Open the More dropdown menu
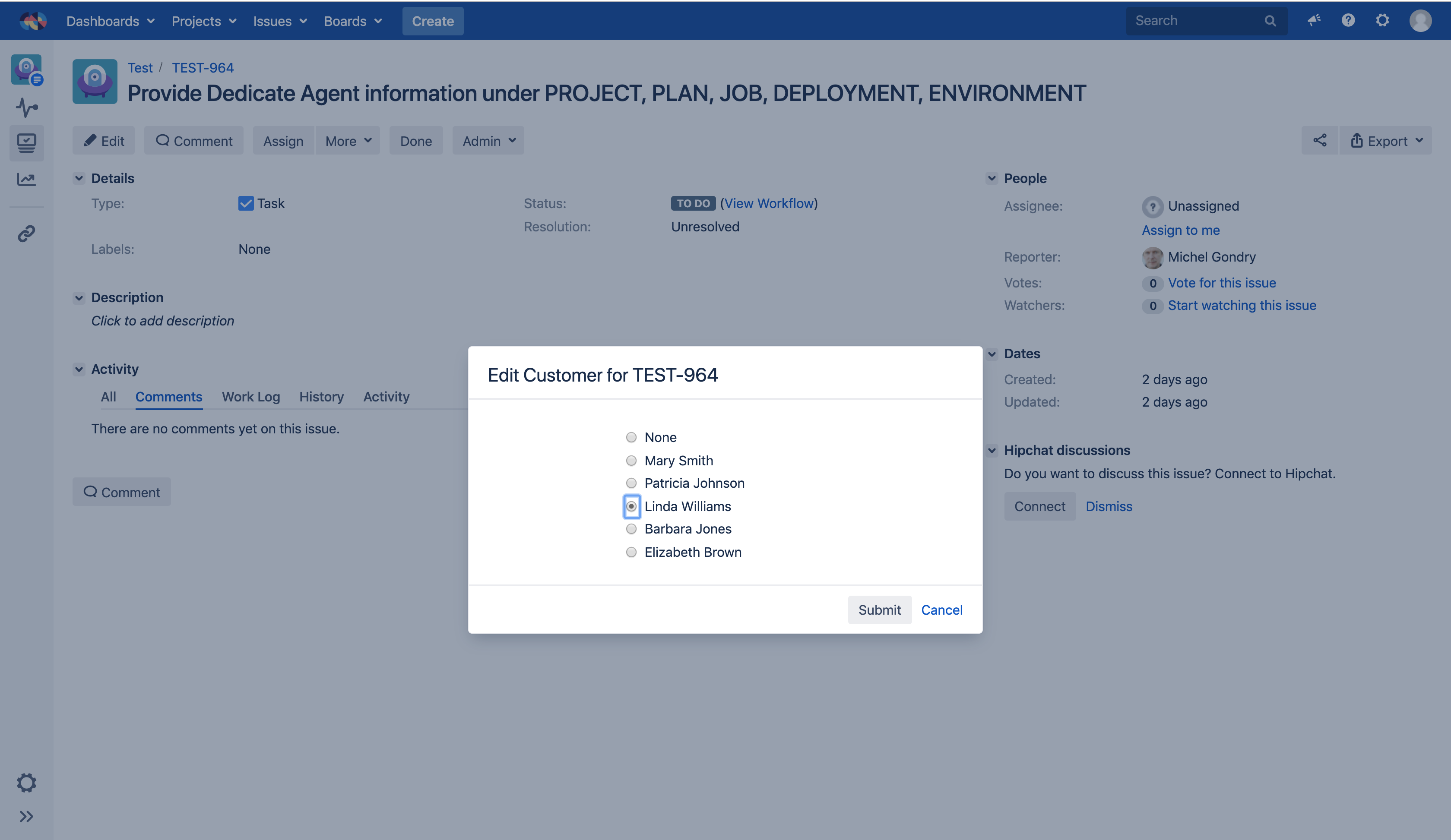Screen dimensions: 1451x840 tap(348, 141)
